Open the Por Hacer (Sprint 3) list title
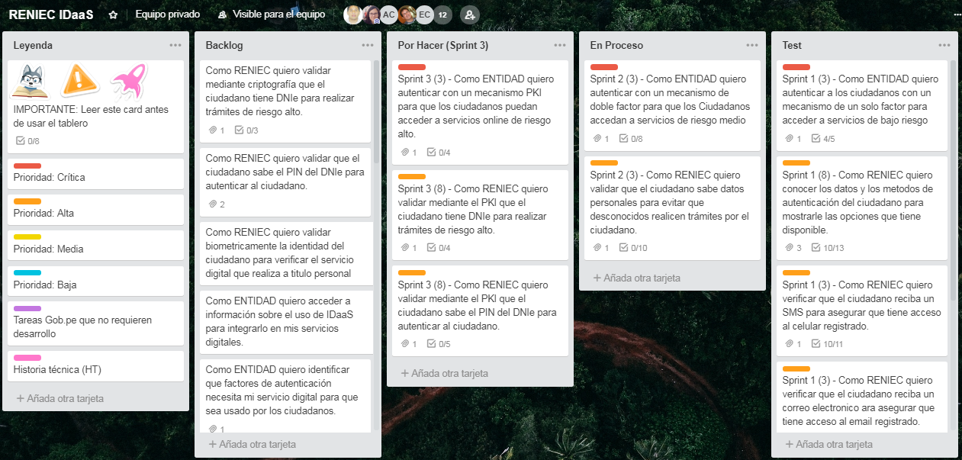 [443, 45]
